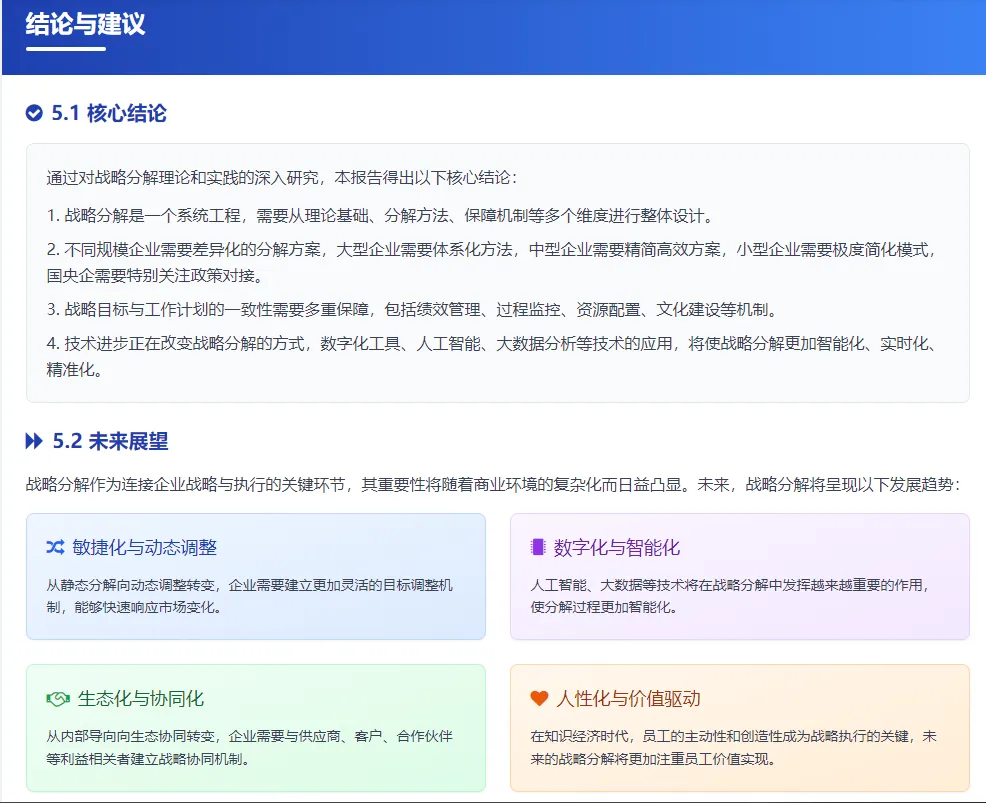Click the handshake icon next to 生态化与协同化

click(58, 699)
